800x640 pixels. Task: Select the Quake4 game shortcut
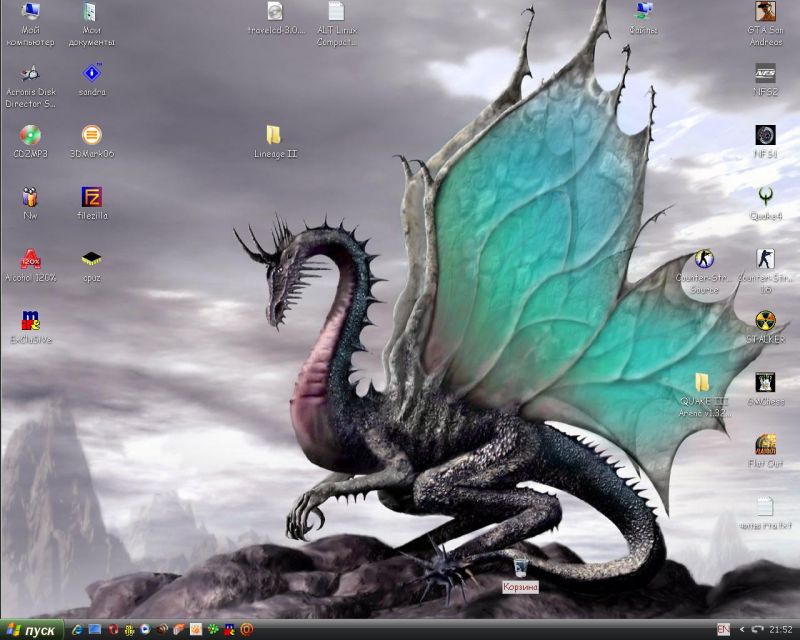[765, 204]
